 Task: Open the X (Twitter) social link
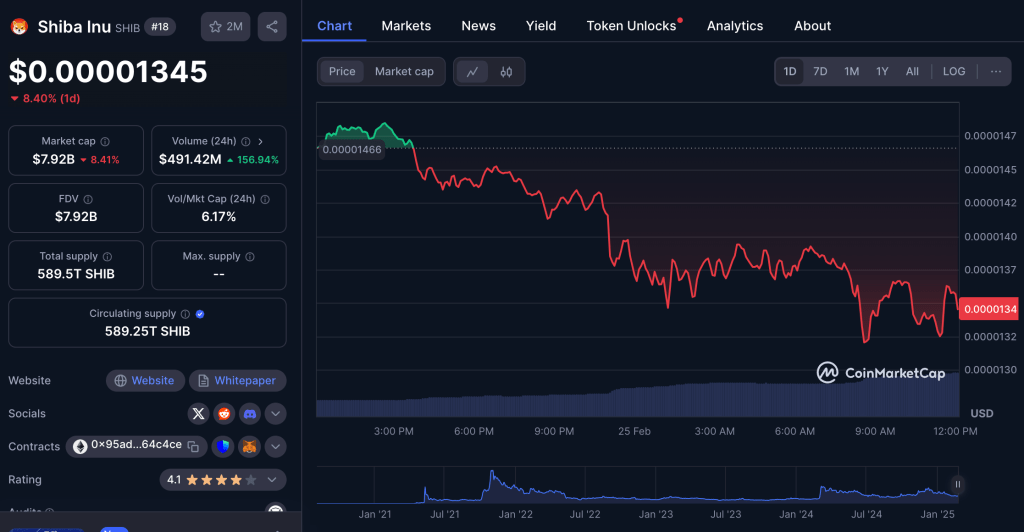[198, 413]
